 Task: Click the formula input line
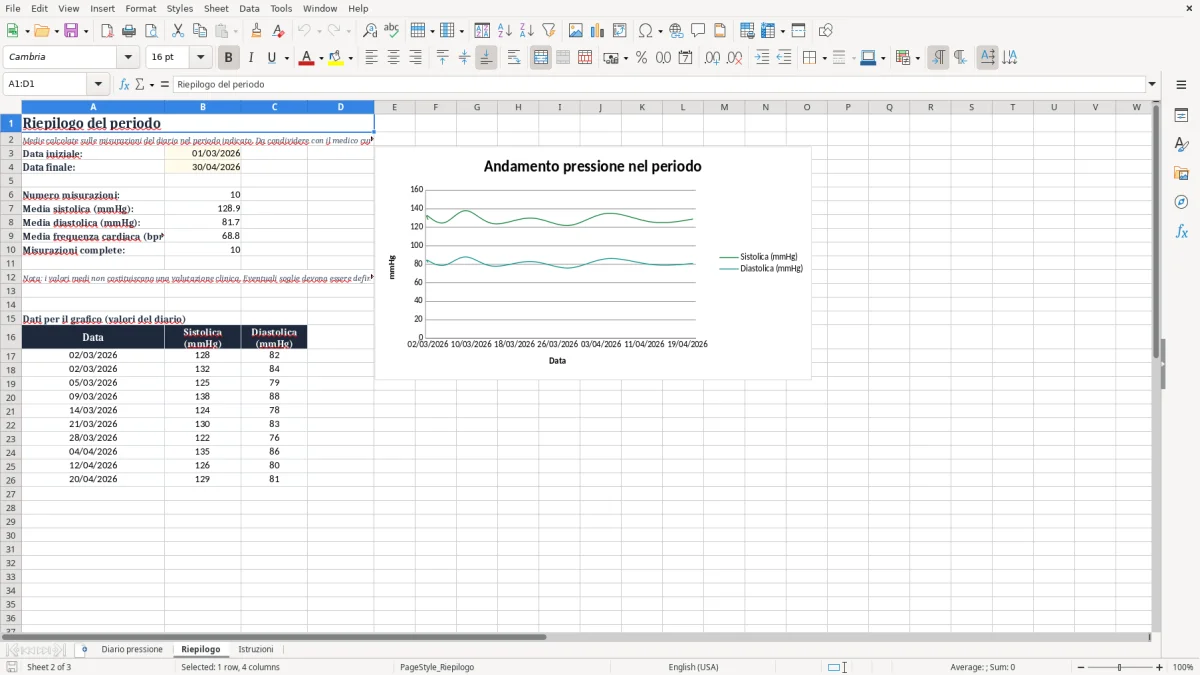(x=658, y=85)
